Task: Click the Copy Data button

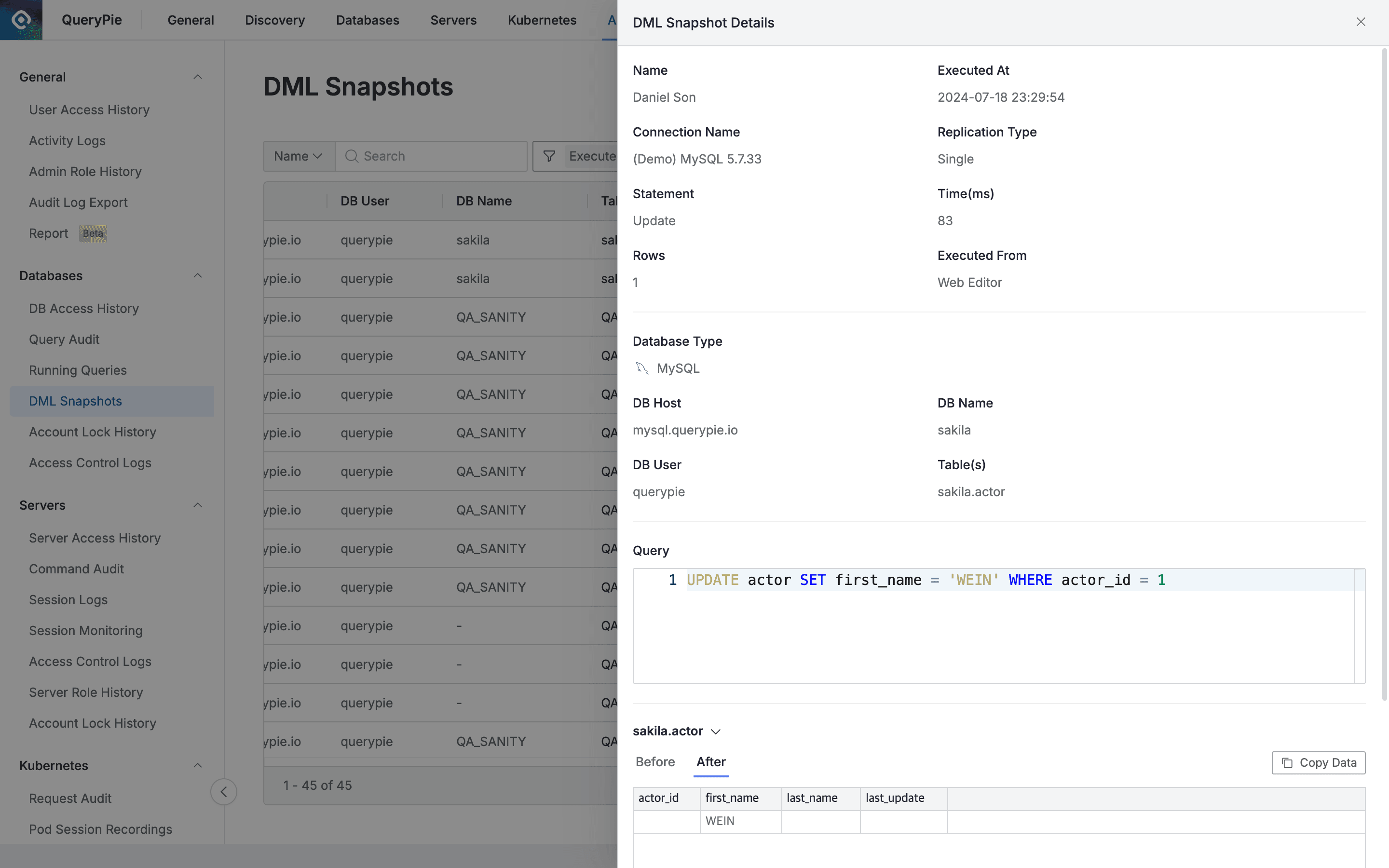Action: 1319,762
